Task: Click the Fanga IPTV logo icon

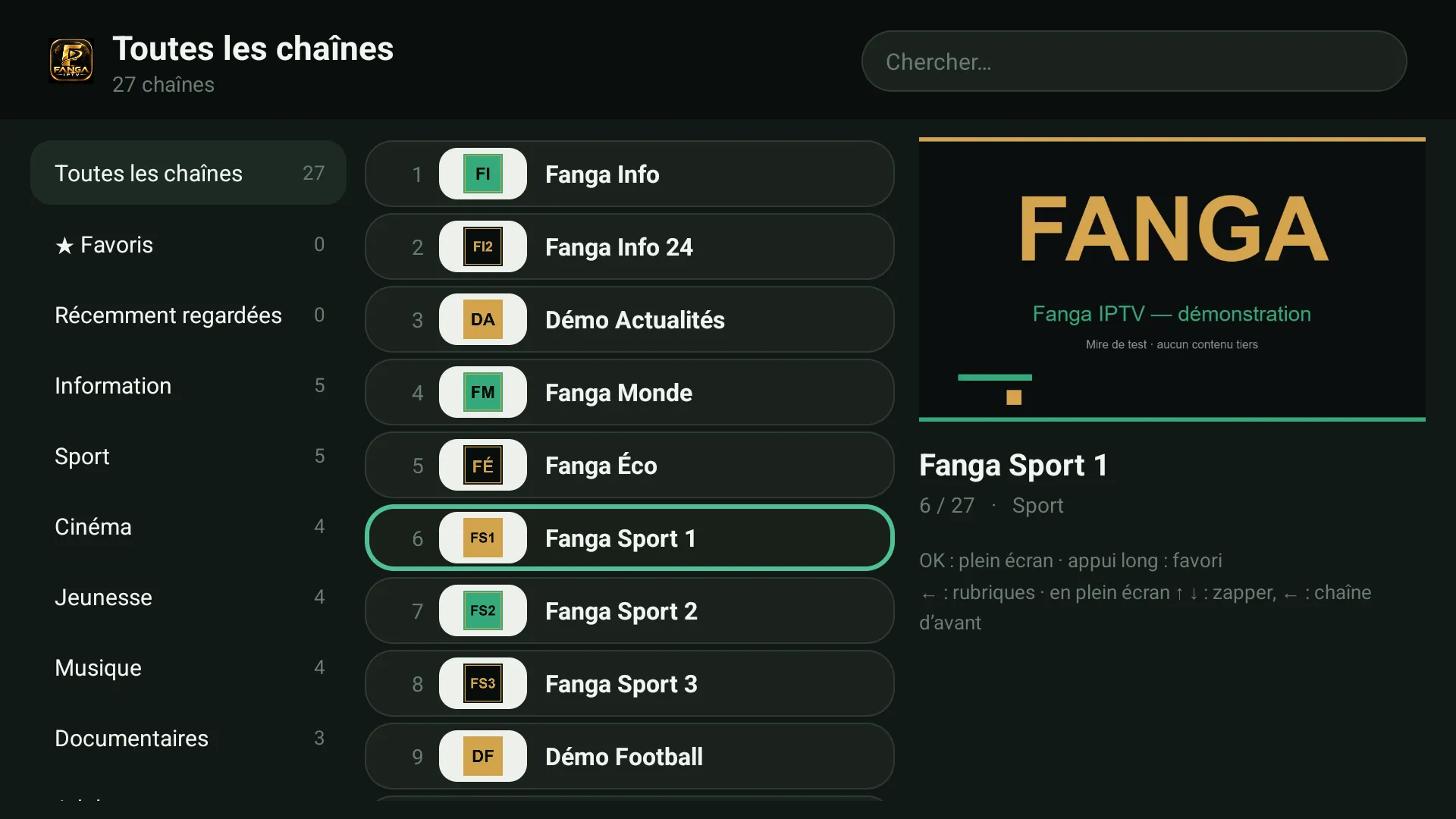Action: pyautogui.click(x=71, y=61)
